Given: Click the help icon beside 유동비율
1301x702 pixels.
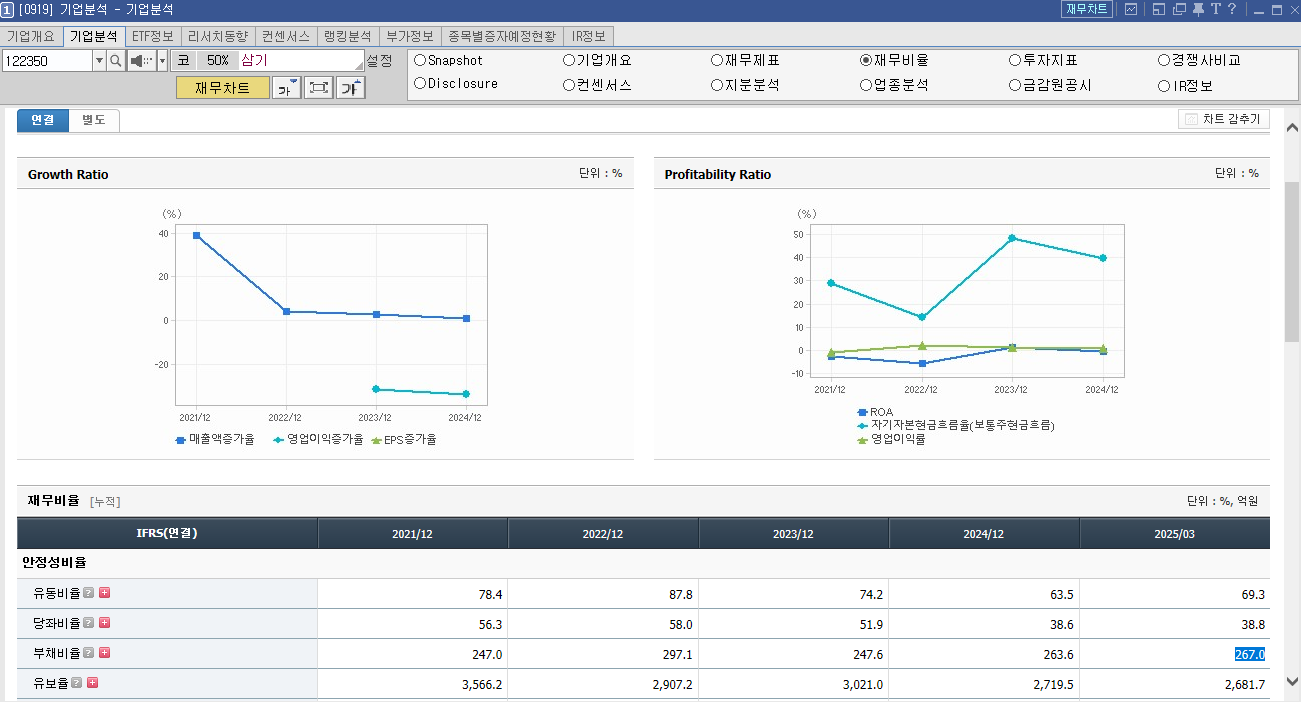Looking at the screenshot, I should 89,593.
